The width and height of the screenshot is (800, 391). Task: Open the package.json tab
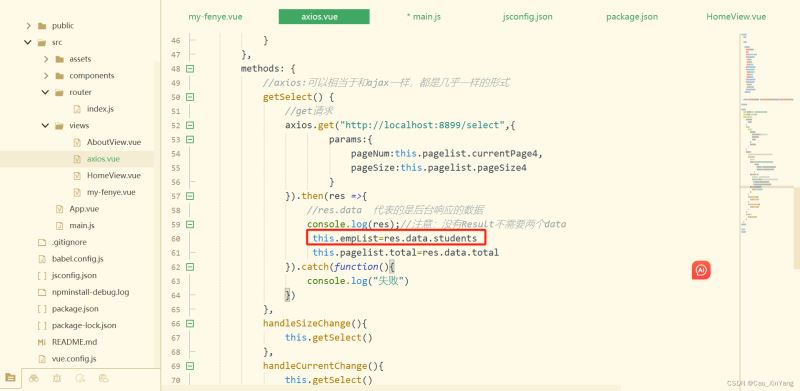coord(632,17)
